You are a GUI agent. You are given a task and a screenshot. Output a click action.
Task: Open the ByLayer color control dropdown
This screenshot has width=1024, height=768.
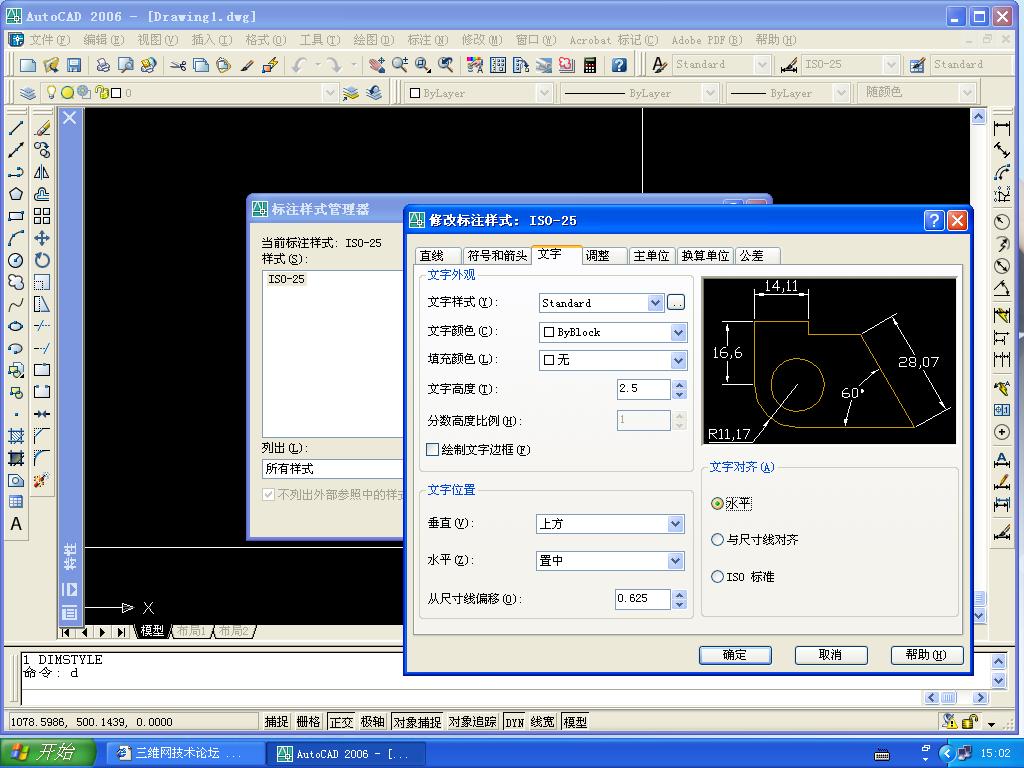click(x=544, y=93)
